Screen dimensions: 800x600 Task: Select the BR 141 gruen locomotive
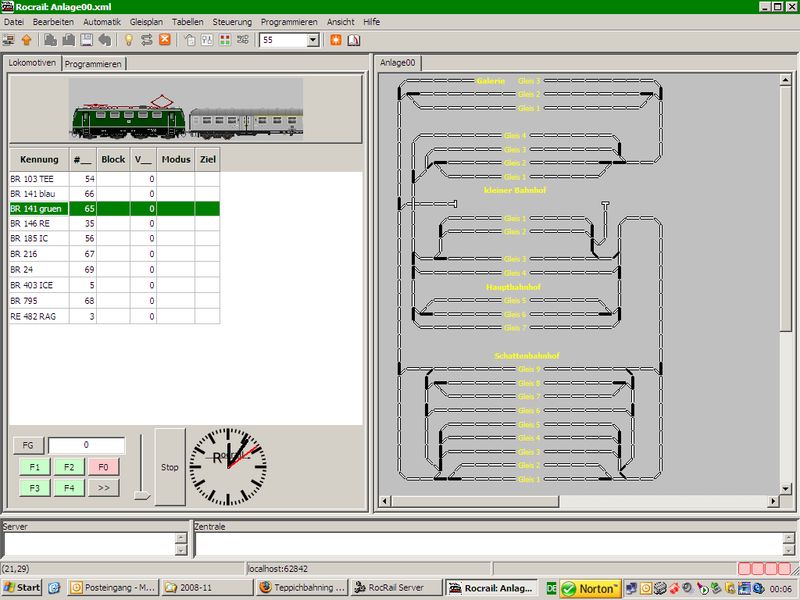(x=115, y=208)
